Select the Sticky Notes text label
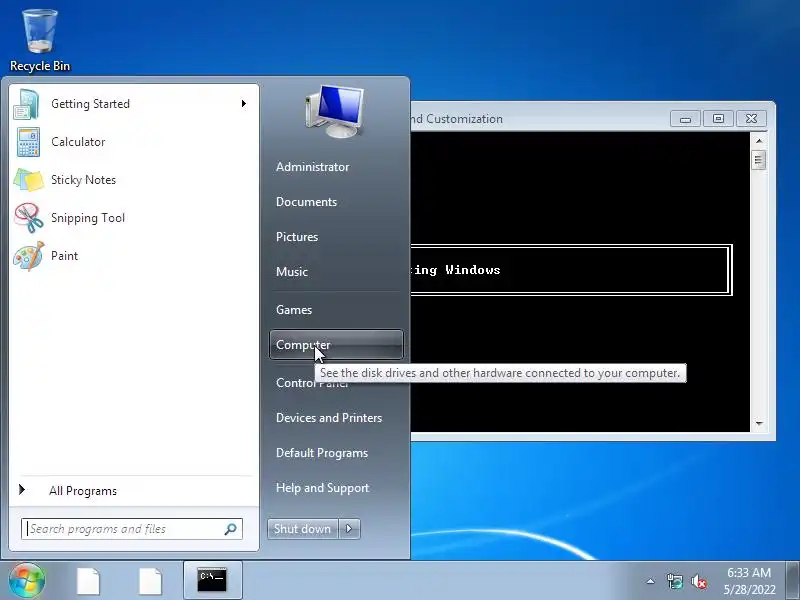 tap(83, 180)
